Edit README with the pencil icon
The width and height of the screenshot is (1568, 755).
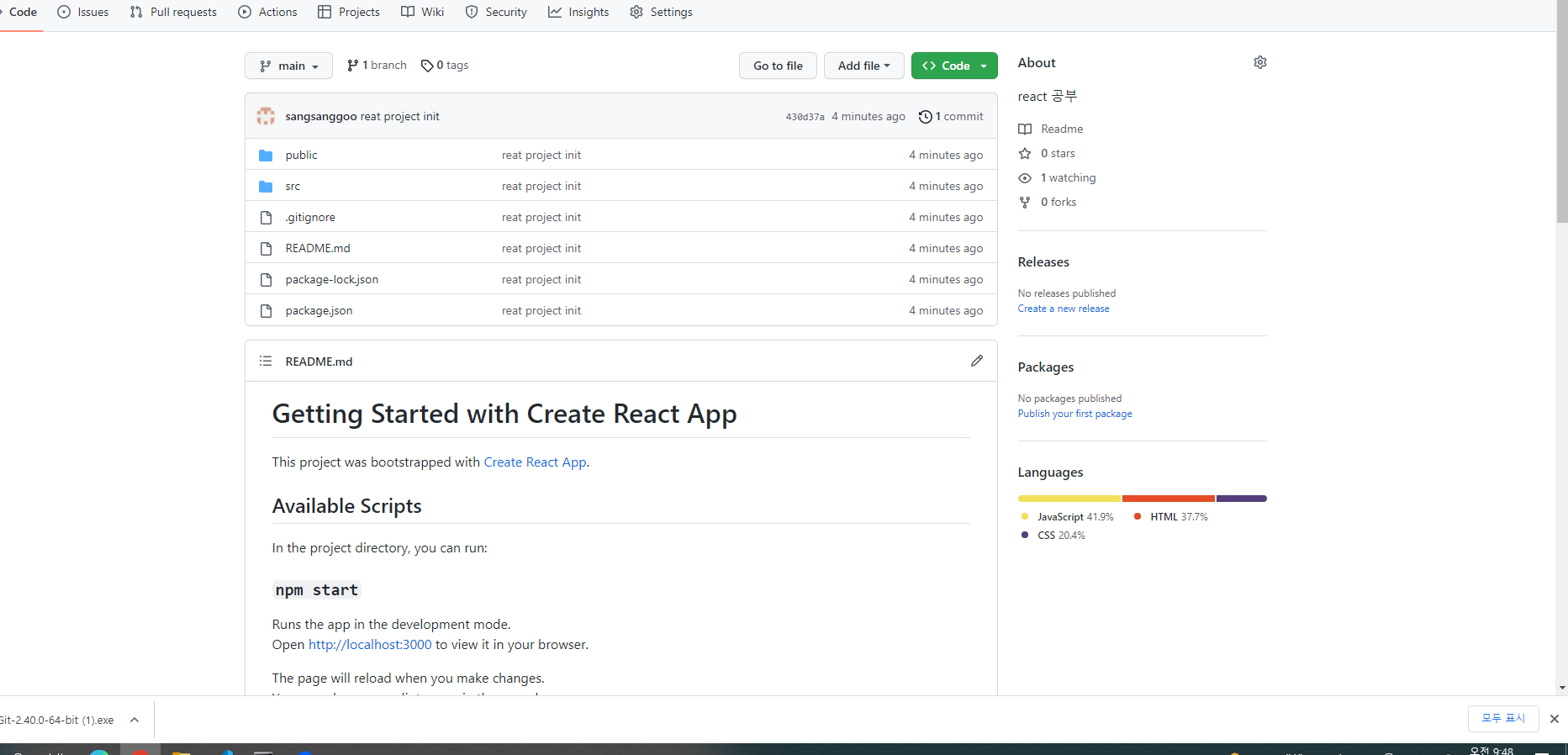pyautogui.click(x=976, y=361)
